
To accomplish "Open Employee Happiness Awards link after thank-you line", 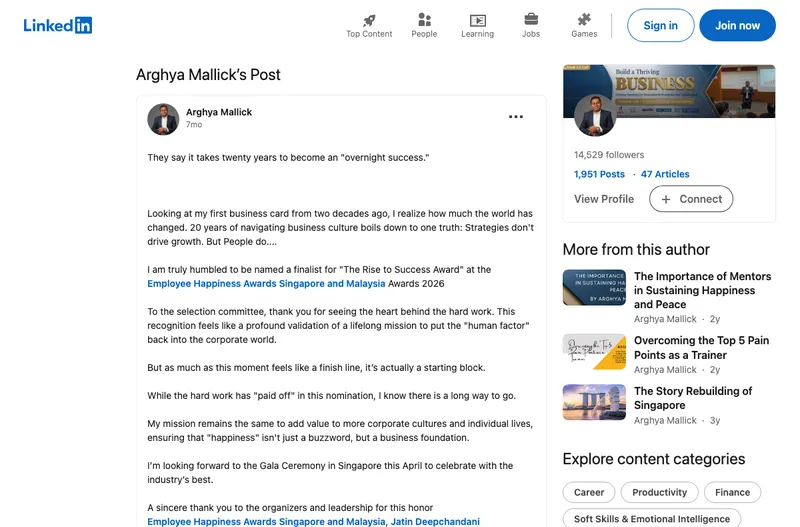I will (x=266, y=521).
